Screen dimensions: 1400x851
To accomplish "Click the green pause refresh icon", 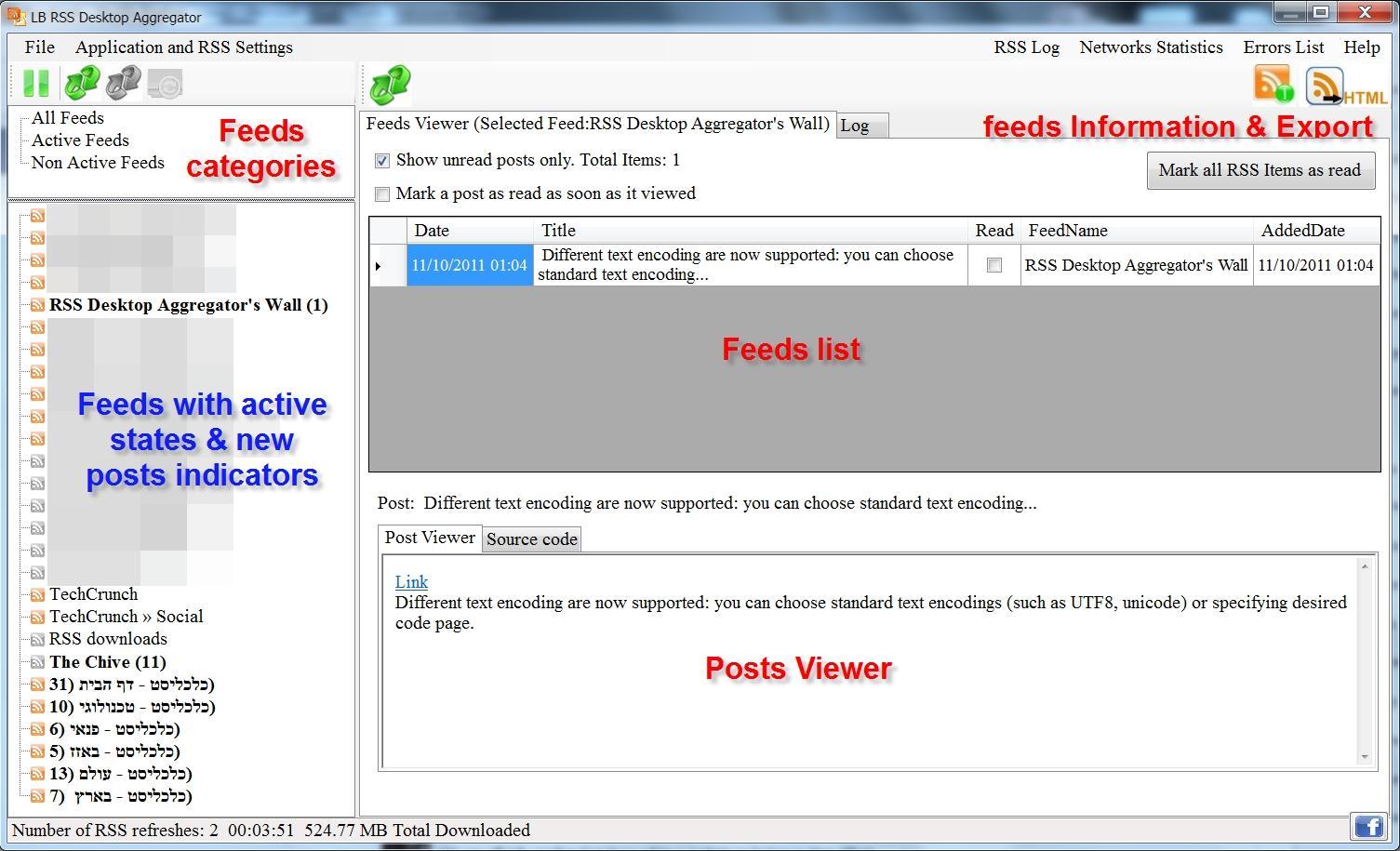I will point(36,84).
